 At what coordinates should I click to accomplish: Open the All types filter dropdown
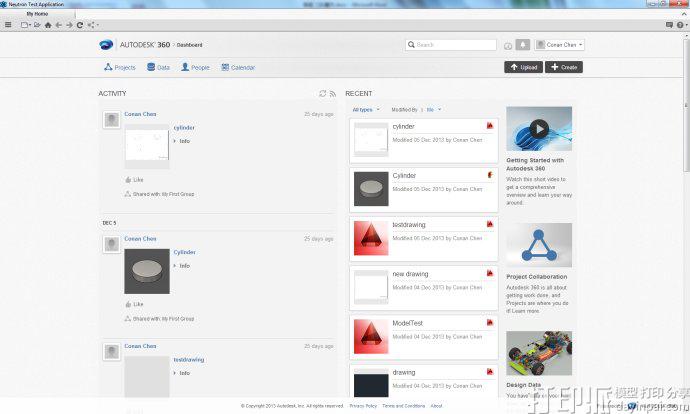pos(366,110)
